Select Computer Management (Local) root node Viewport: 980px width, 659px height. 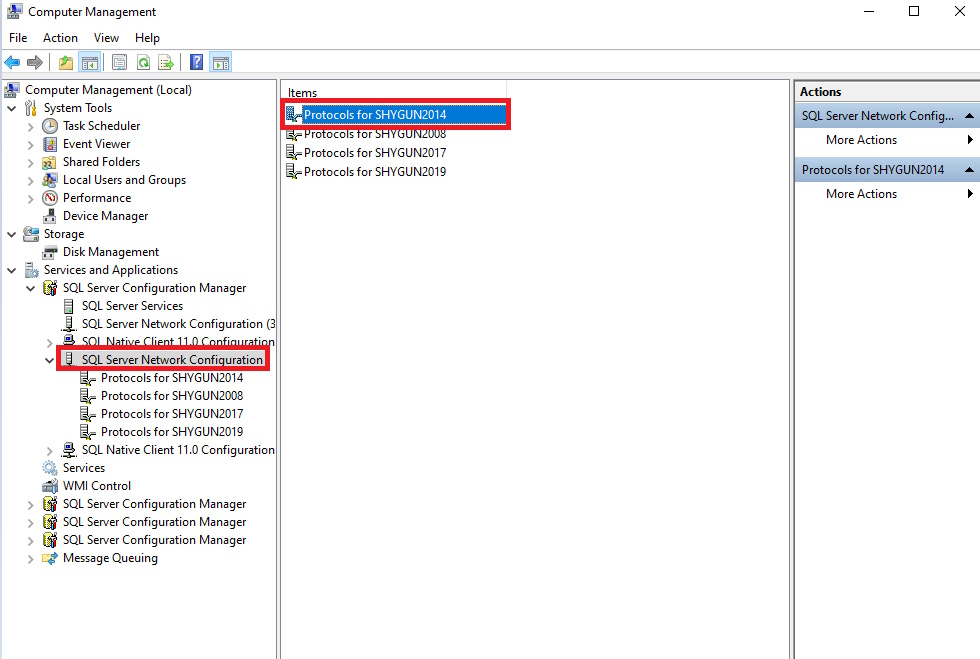pyautogui.click(x=108, y=90)
